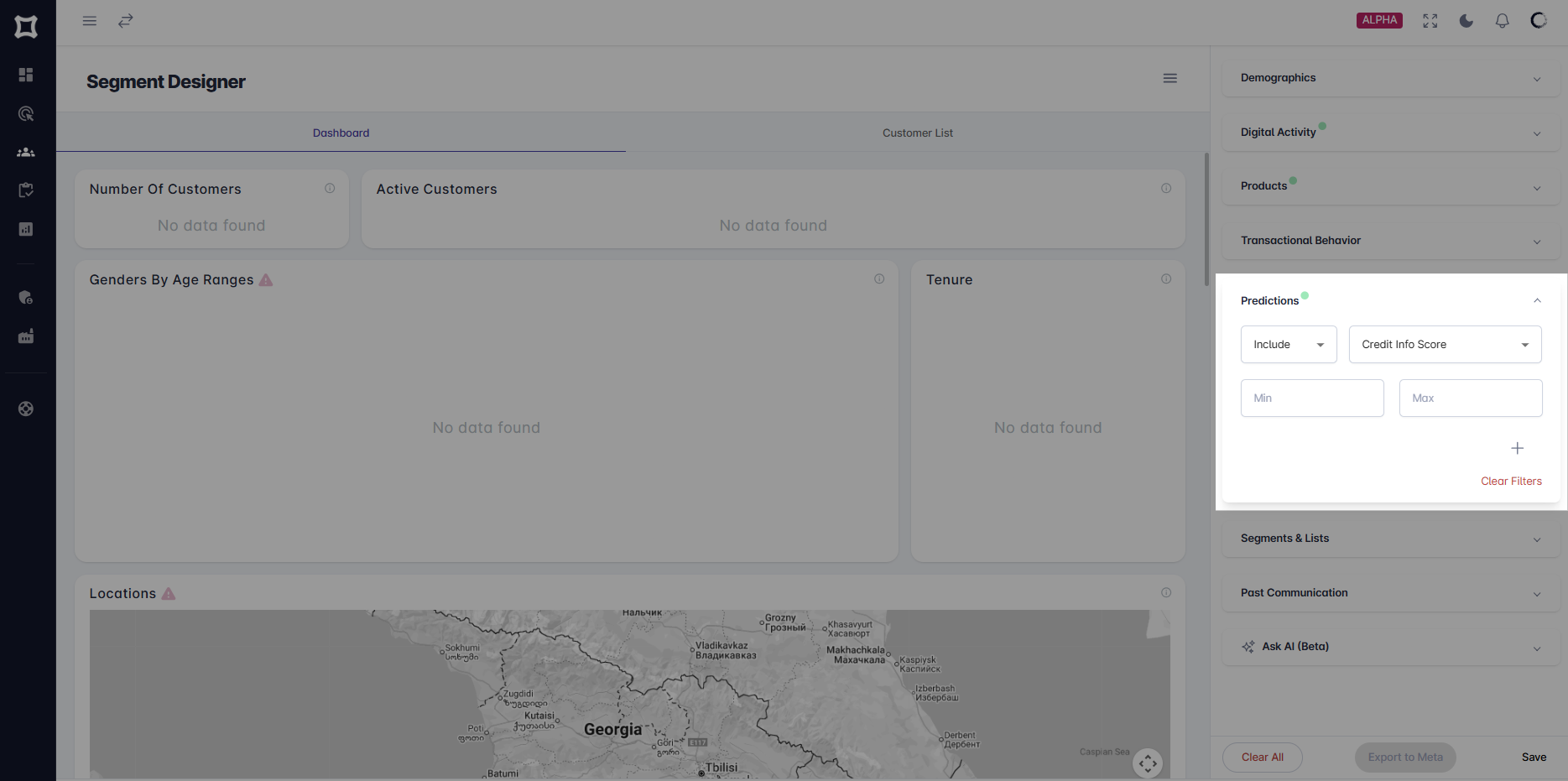Viewport: 1568px width, 781px height.
Task: Toggle dark mode with the moon icon
Action: 1466,20
